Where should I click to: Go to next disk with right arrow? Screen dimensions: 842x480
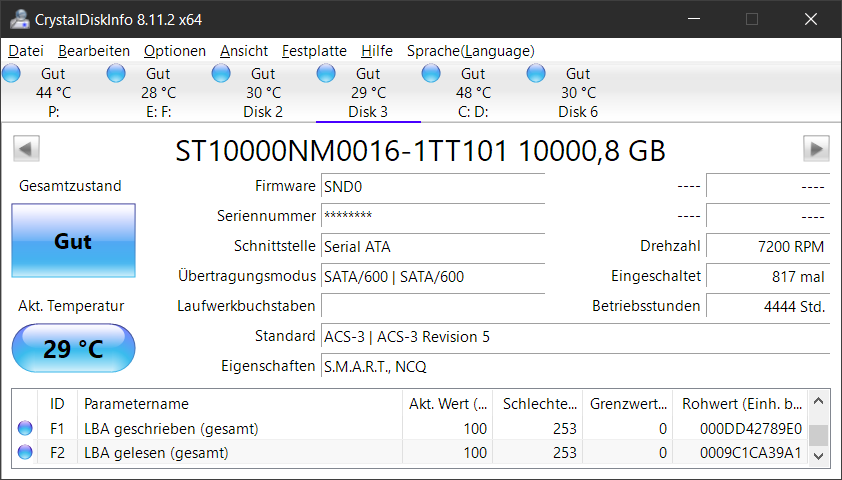click(816, 149)
